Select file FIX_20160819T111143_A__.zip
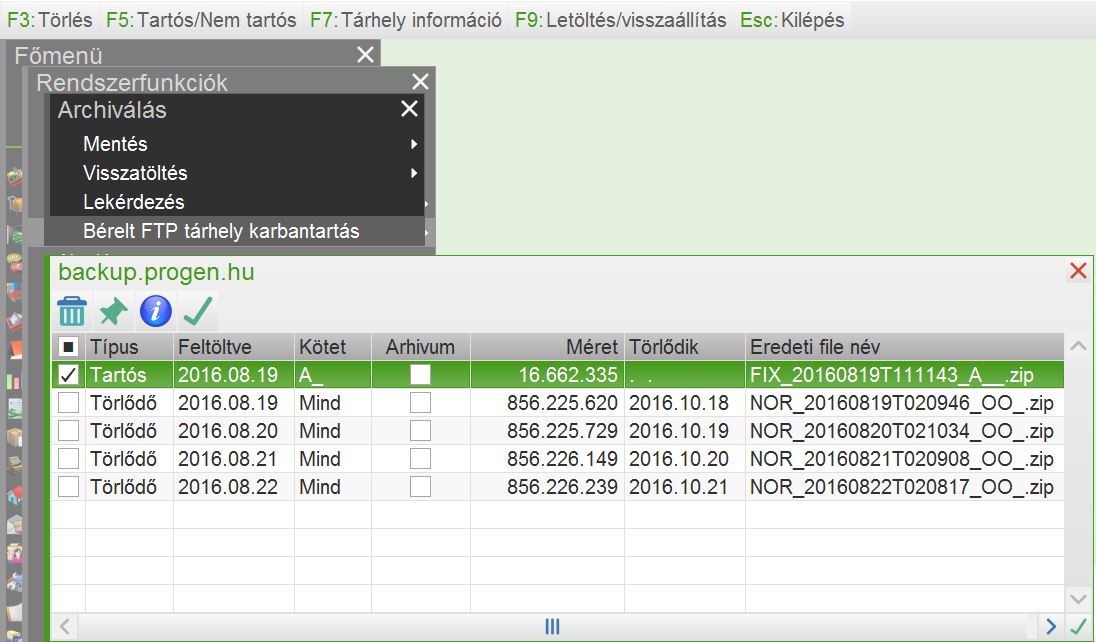 pos(892,375)
